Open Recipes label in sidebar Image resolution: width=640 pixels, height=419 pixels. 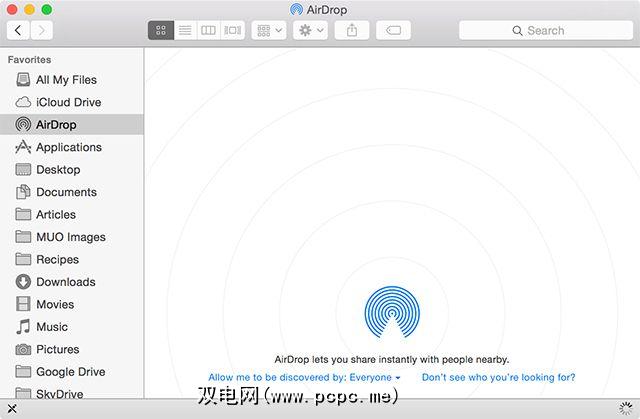click(58, 259)
